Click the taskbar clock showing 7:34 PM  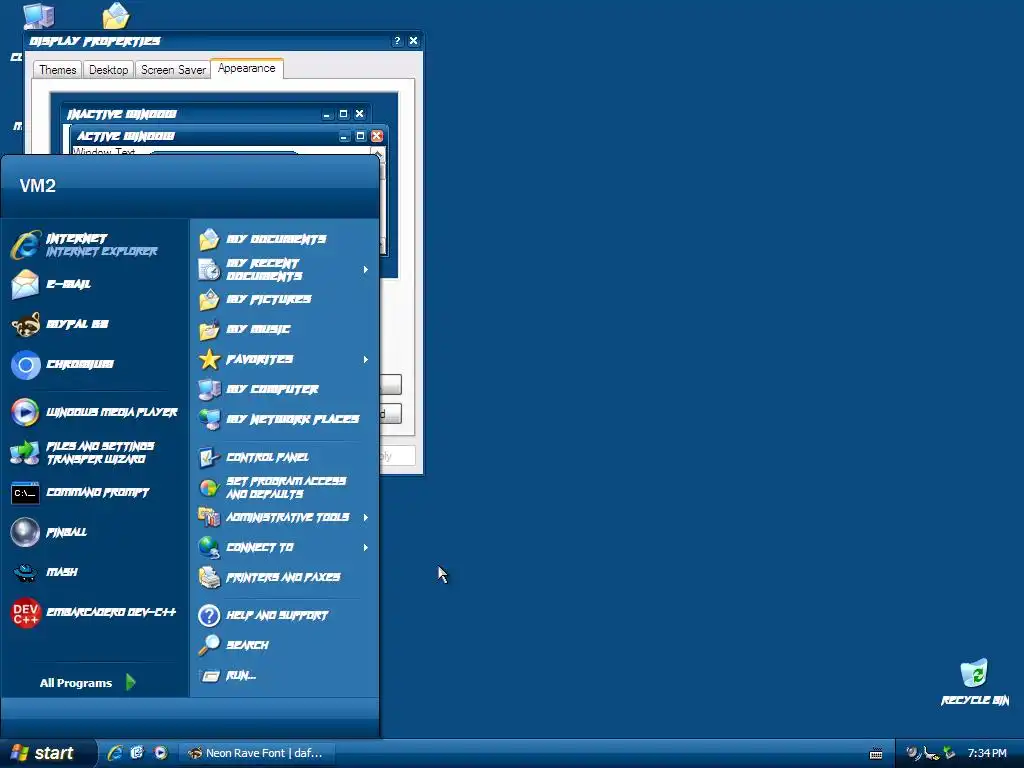click(987, 753)
